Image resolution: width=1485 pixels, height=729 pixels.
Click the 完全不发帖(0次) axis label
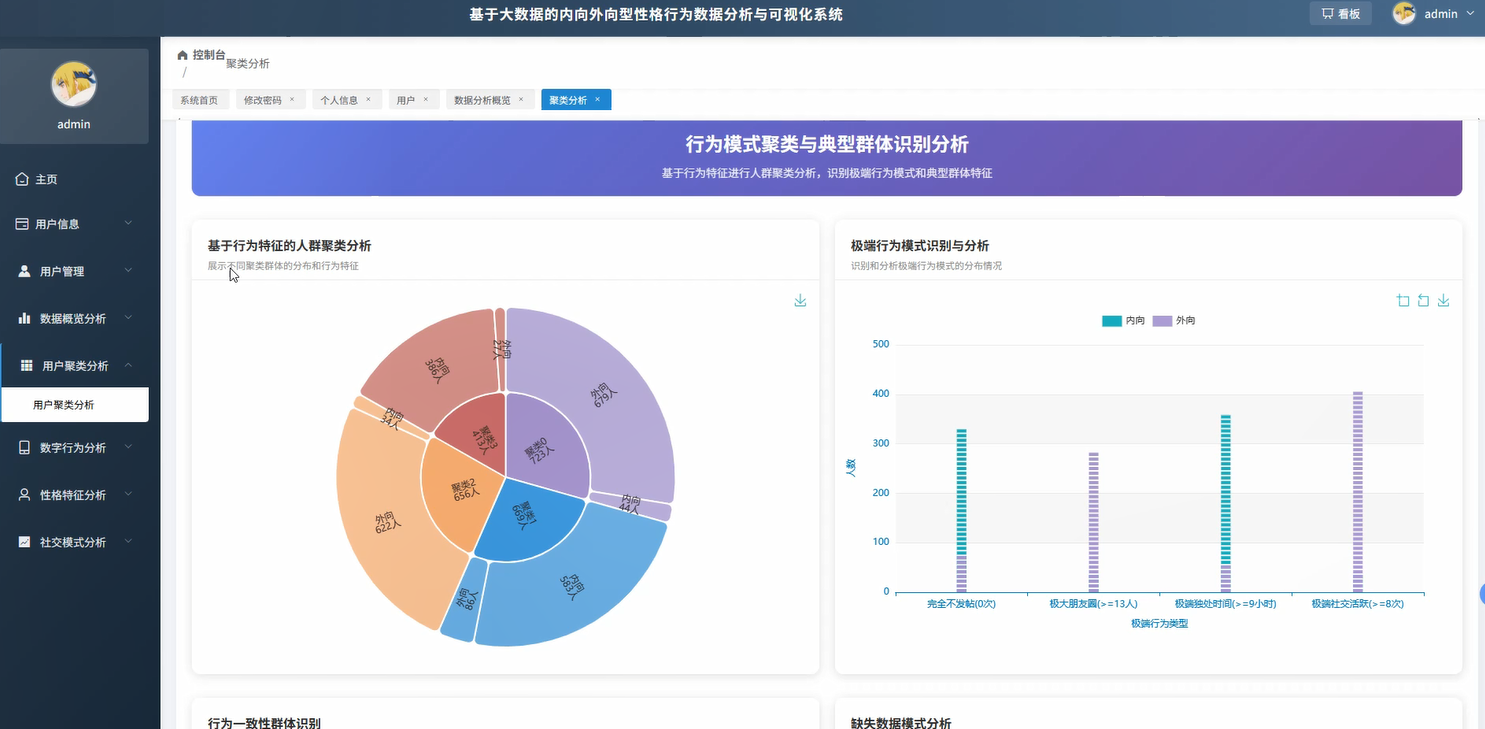point(961,604)
